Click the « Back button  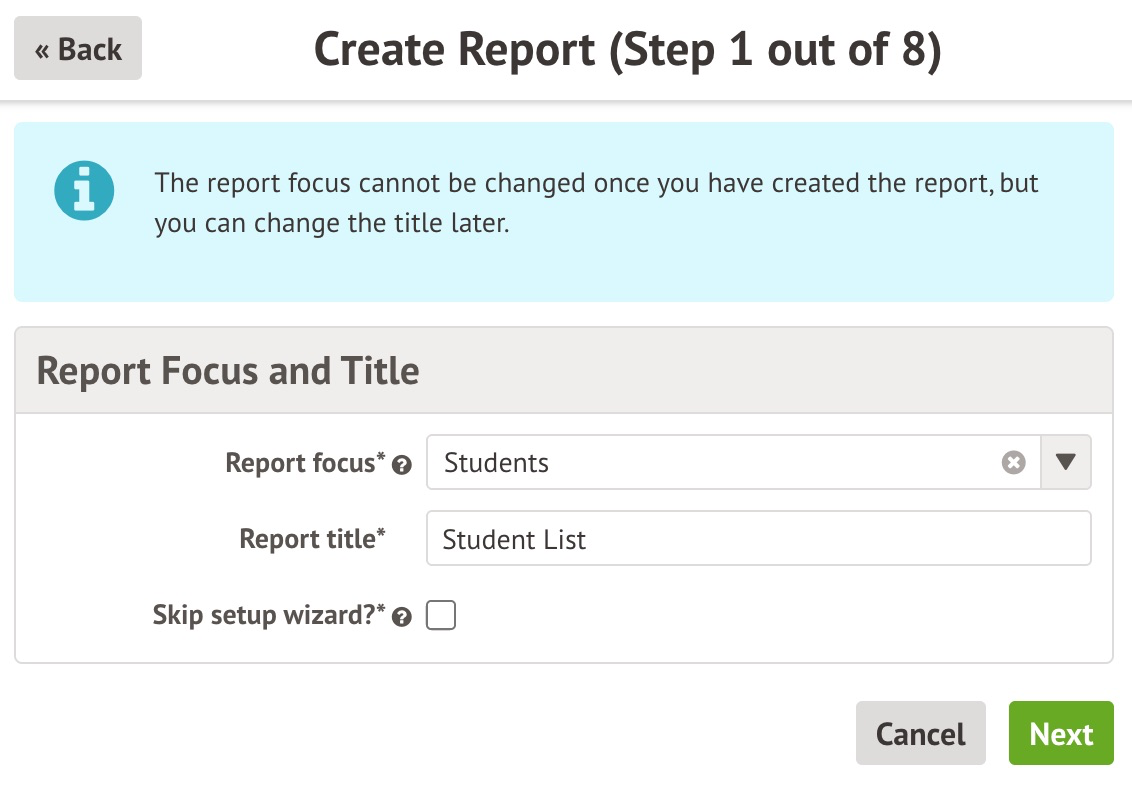[x=78, y=49]
